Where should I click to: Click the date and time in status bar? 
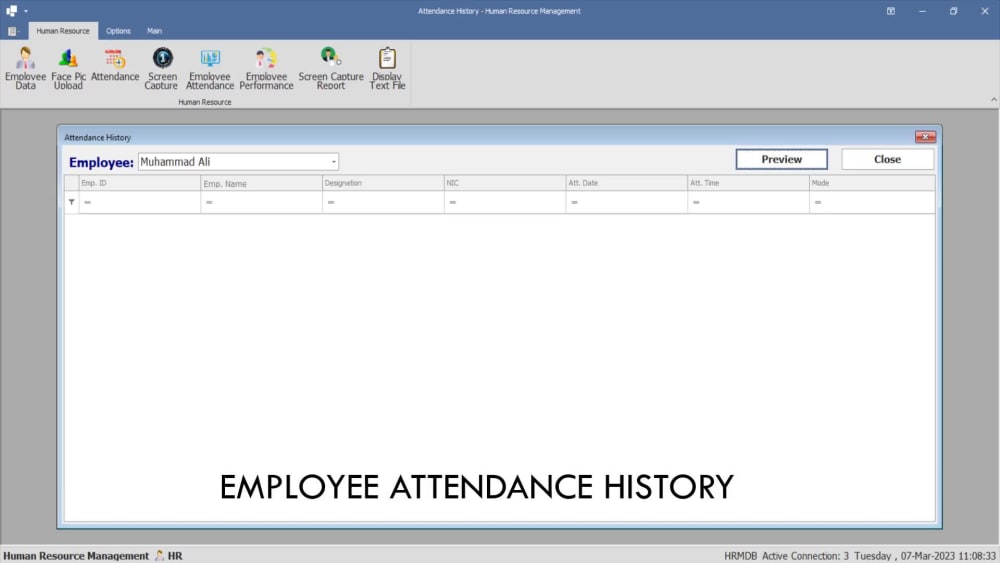(x=925, y=556)
